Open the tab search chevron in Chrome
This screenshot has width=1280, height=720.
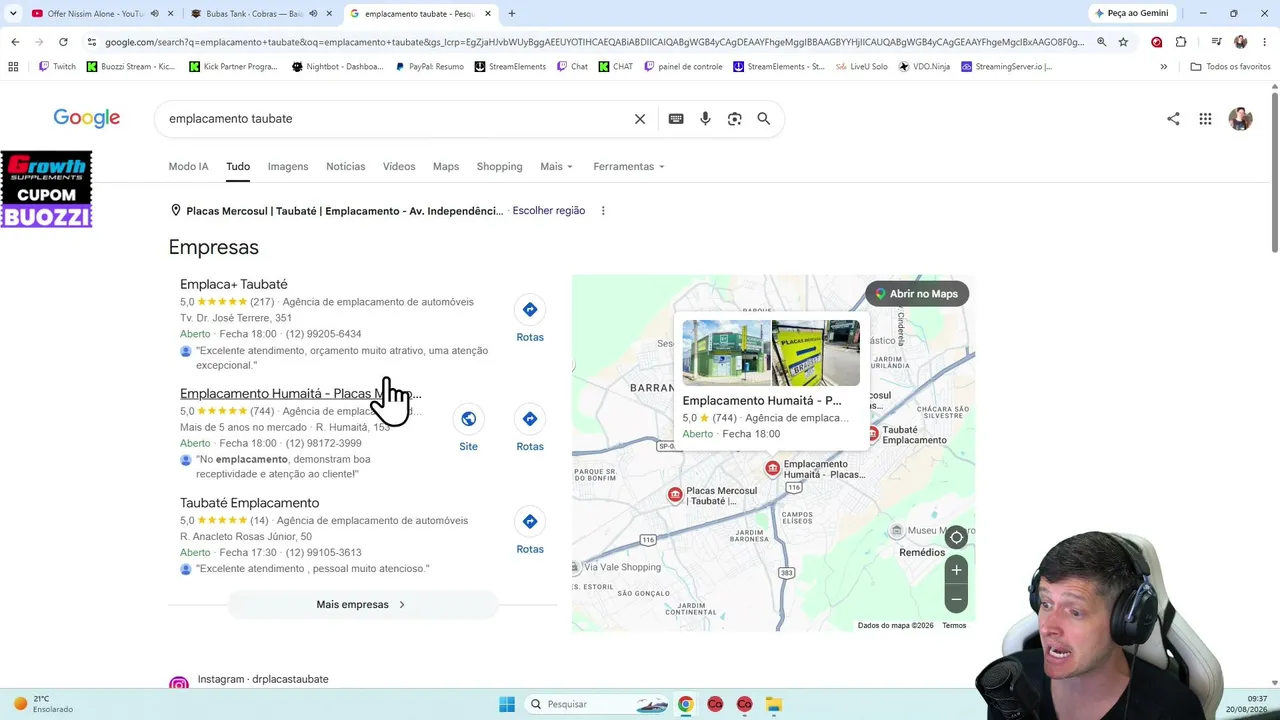pos(13,14)
